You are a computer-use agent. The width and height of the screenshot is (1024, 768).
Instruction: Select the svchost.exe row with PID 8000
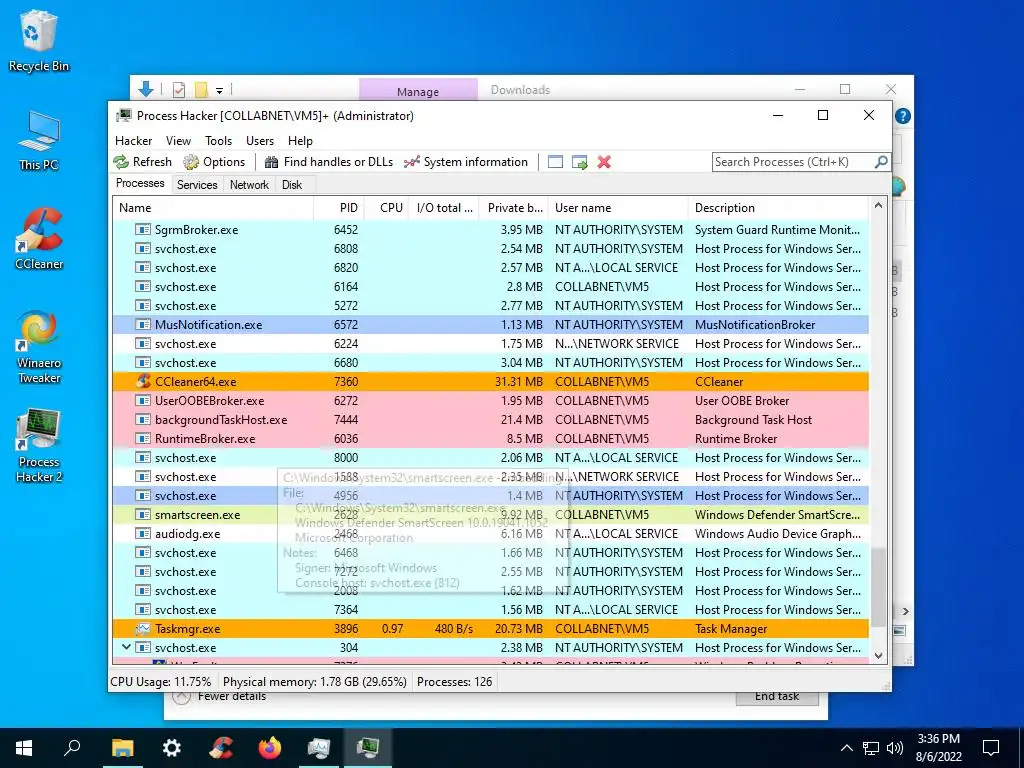pyautogui.click(x=490, y=457)
